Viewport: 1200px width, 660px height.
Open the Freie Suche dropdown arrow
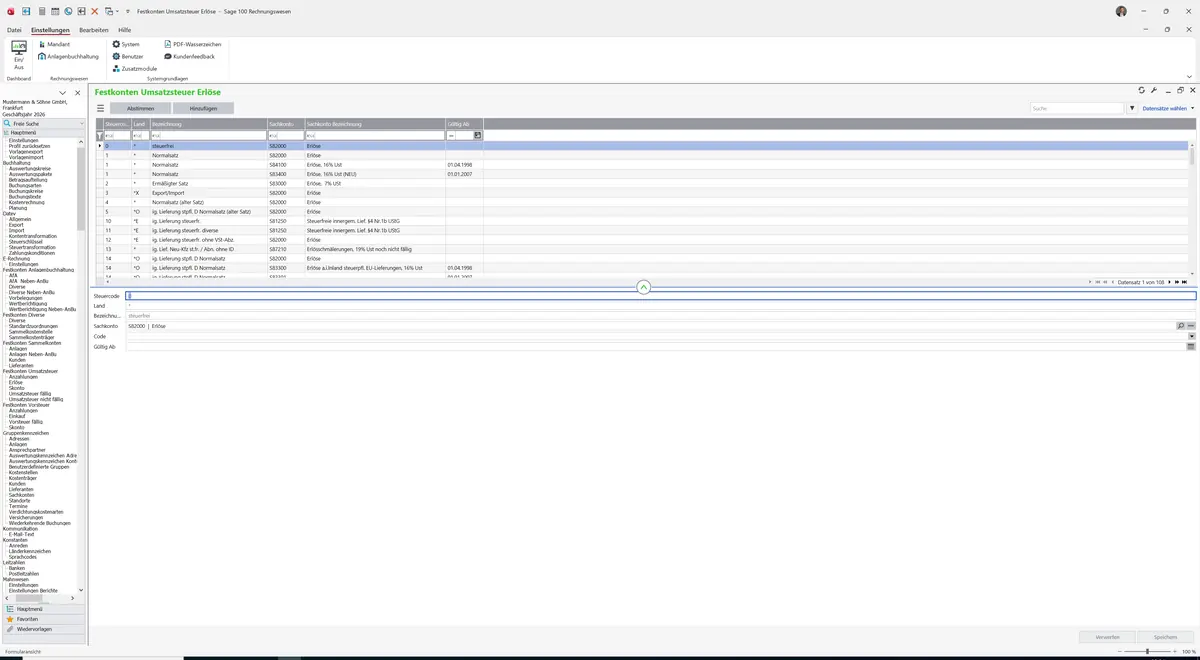pyautogui.click(x=80, y=124)
